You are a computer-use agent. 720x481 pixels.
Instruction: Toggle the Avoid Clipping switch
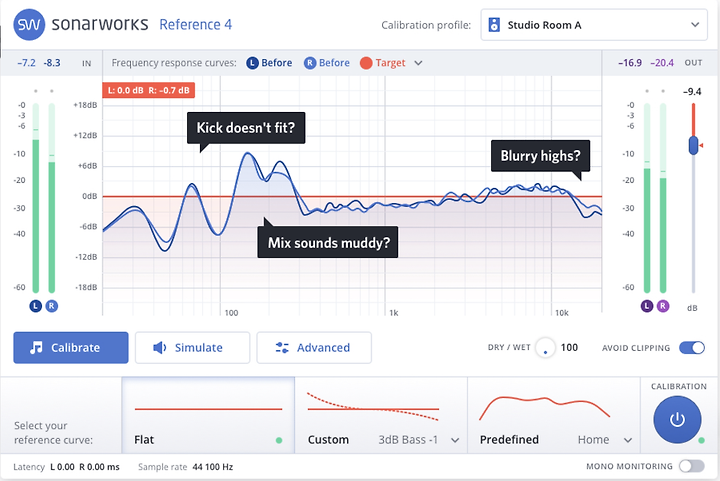point(692,347)
